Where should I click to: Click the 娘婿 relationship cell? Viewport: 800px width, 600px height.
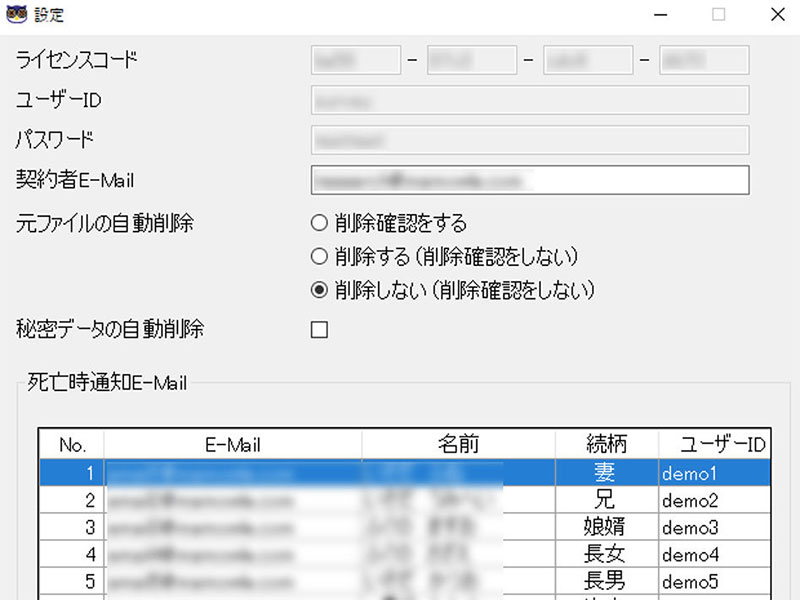coord(607,527)
